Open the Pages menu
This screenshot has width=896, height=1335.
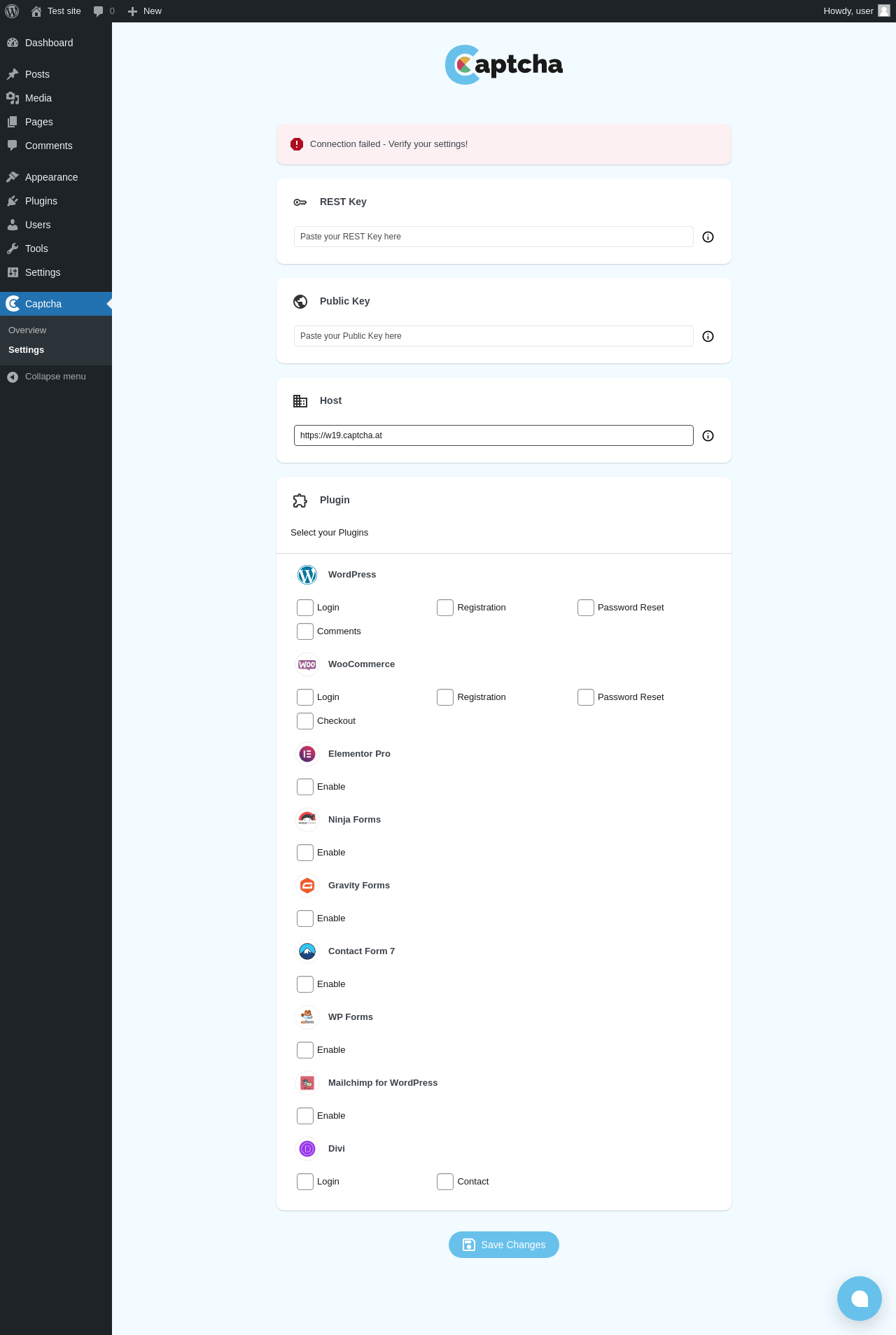point(56,122)
